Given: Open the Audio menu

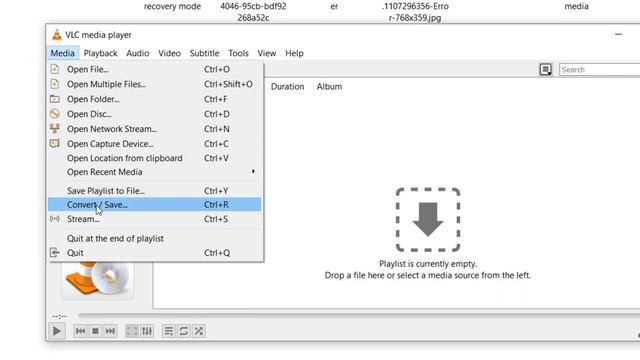Looking at the screenshot, I should click(138, 53).
